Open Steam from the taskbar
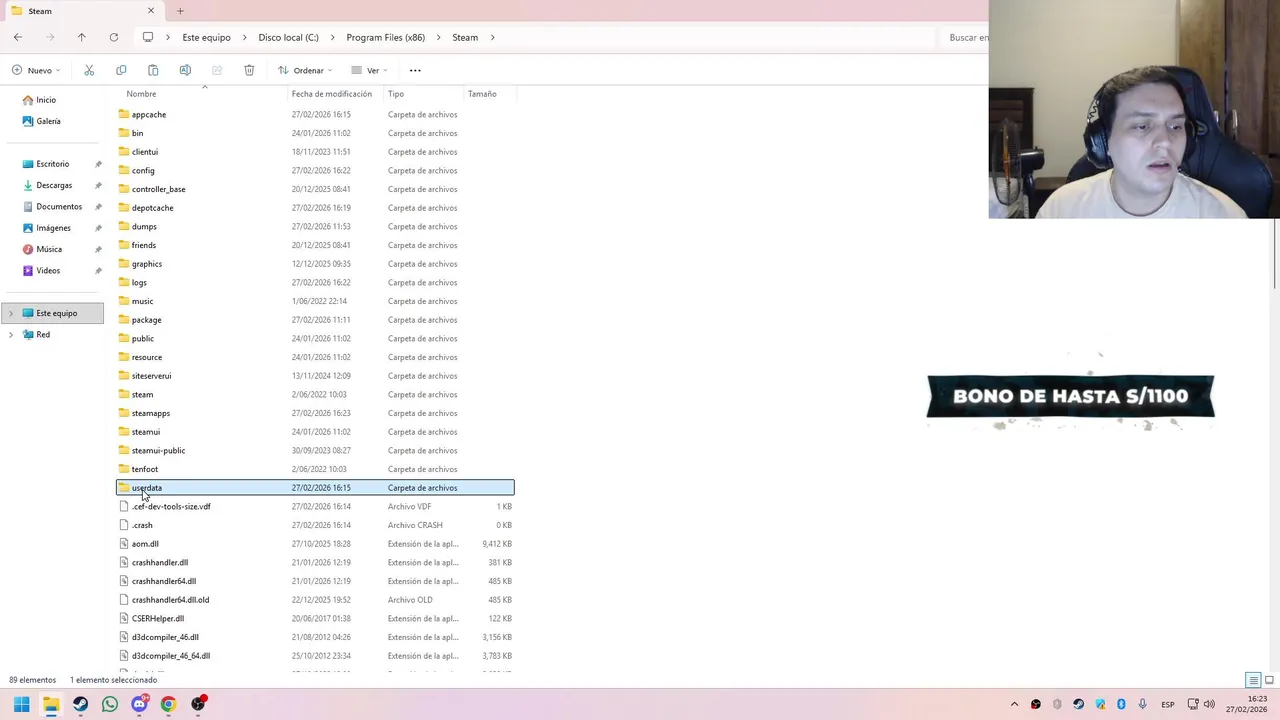Screen dimensions: 1280x720 point(81,704)
